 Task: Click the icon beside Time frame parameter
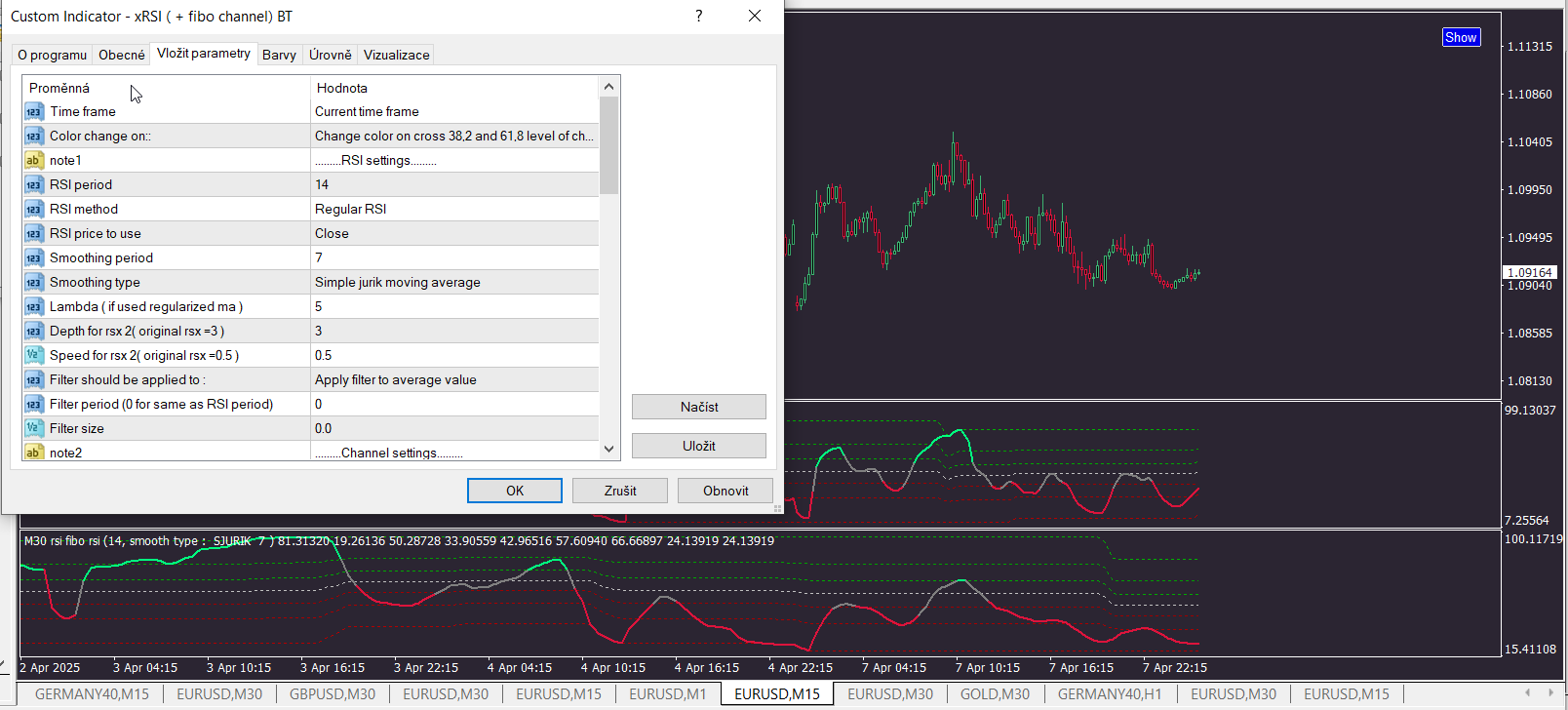tap(33, 112)
